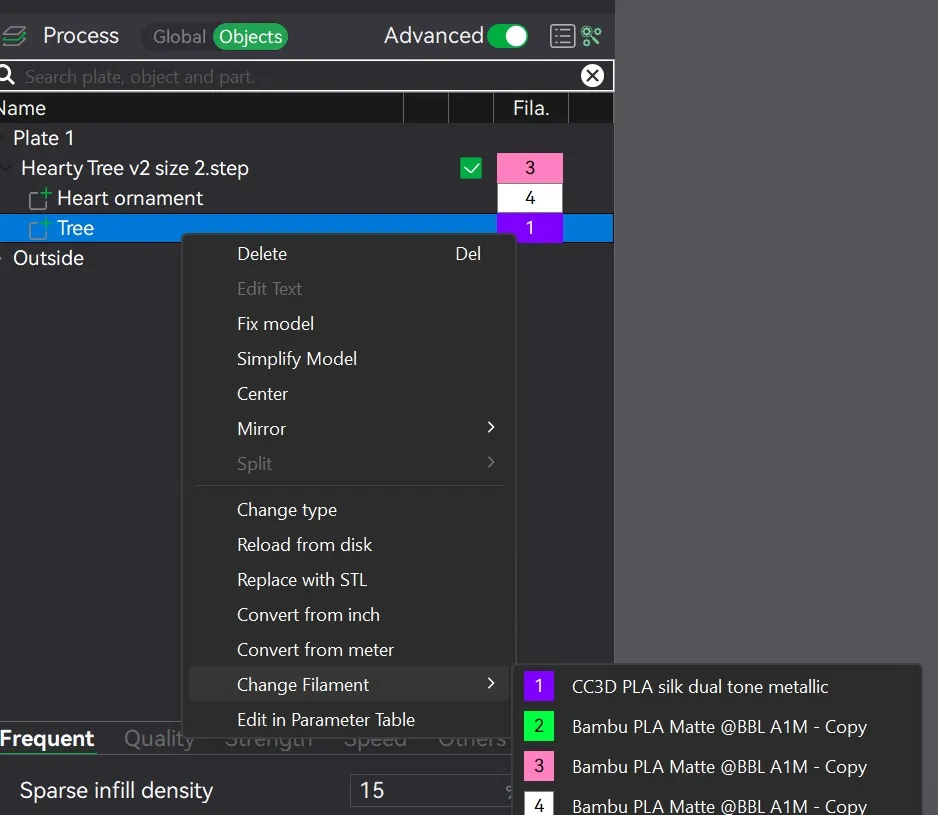Open the parameter table list icon

562,36
